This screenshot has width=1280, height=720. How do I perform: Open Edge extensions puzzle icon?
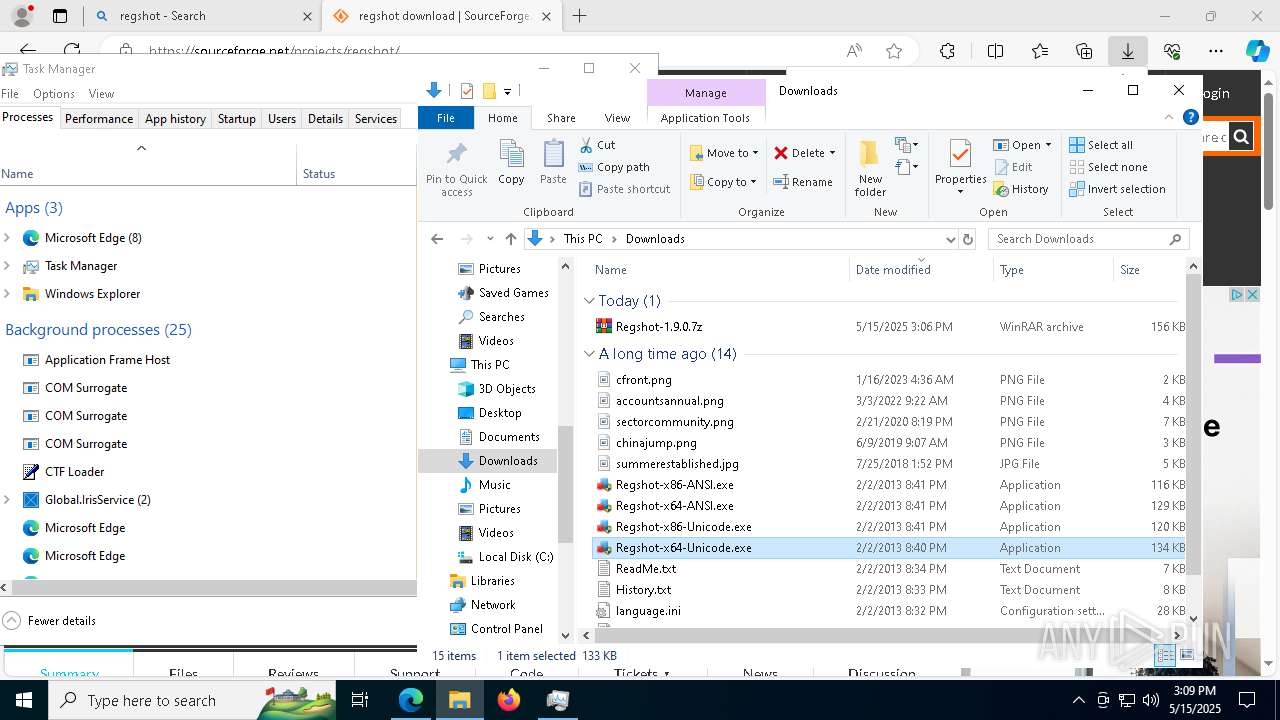click(x=947, y=51)
